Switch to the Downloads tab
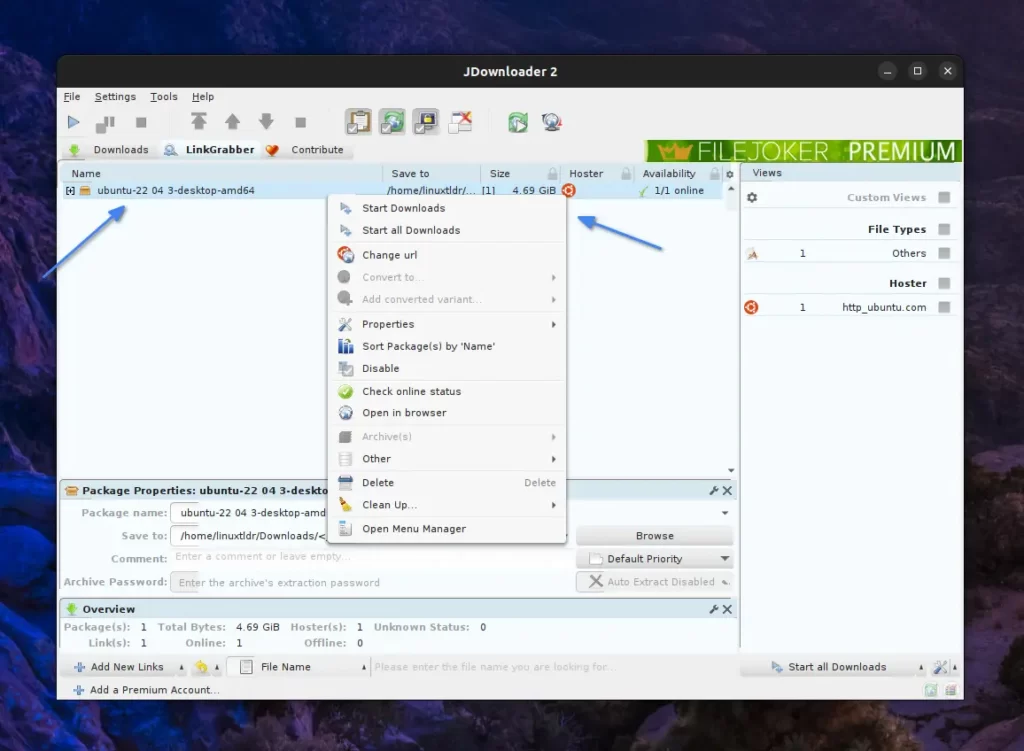This screenshot has height=751, width=1024. coord(109,150)
